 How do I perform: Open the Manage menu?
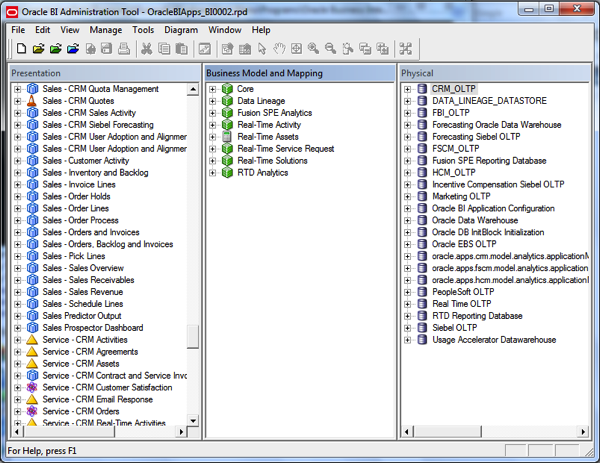[x=106, y=30]
